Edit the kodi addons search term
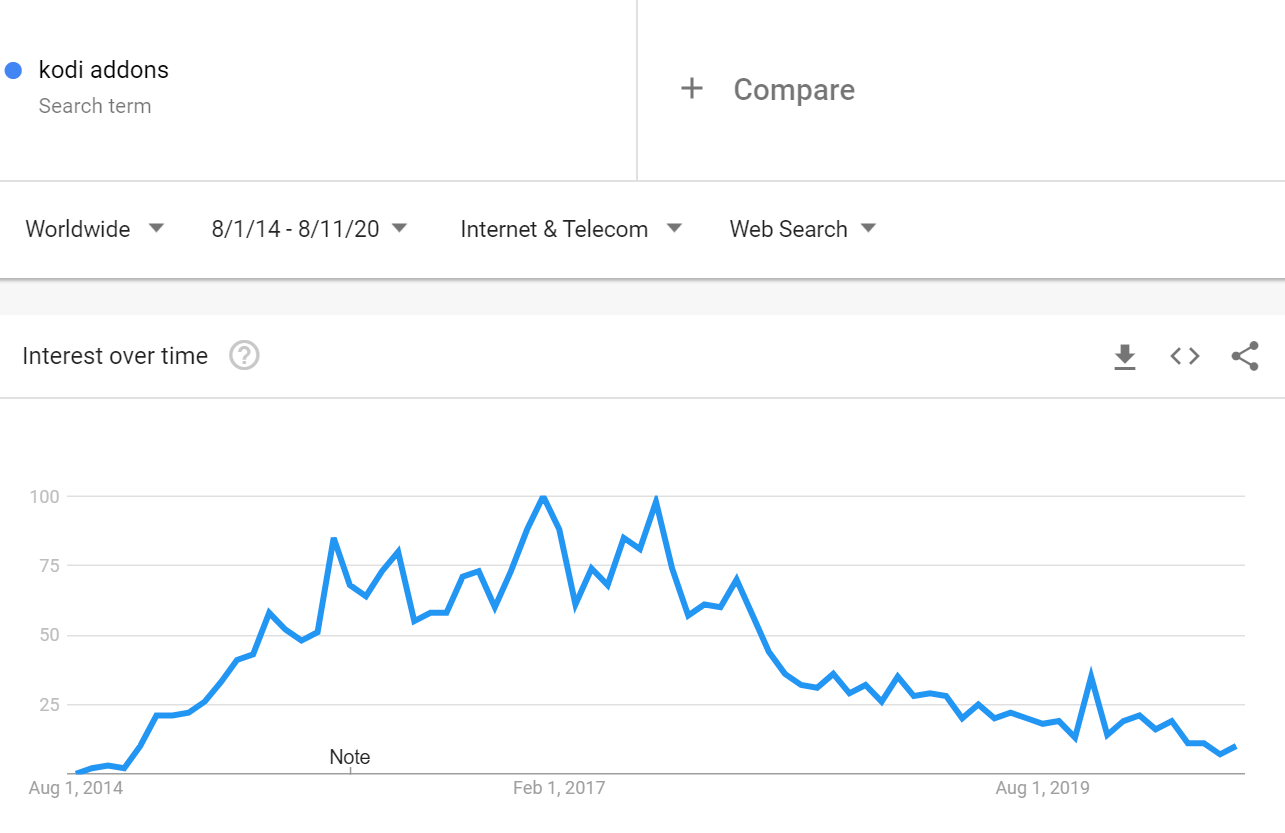The height and width of the screenshot is (833, 1285). point(104,70)
